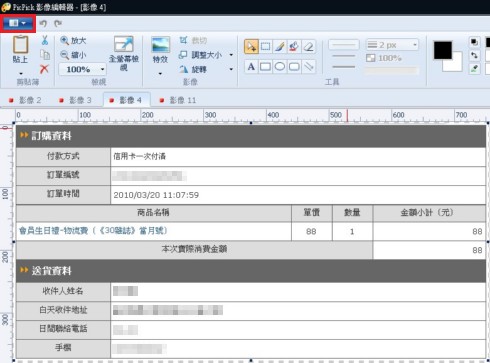Screen dimensions: 490x363
Task: Select the diagonal line tool
Action: [309, 67]
